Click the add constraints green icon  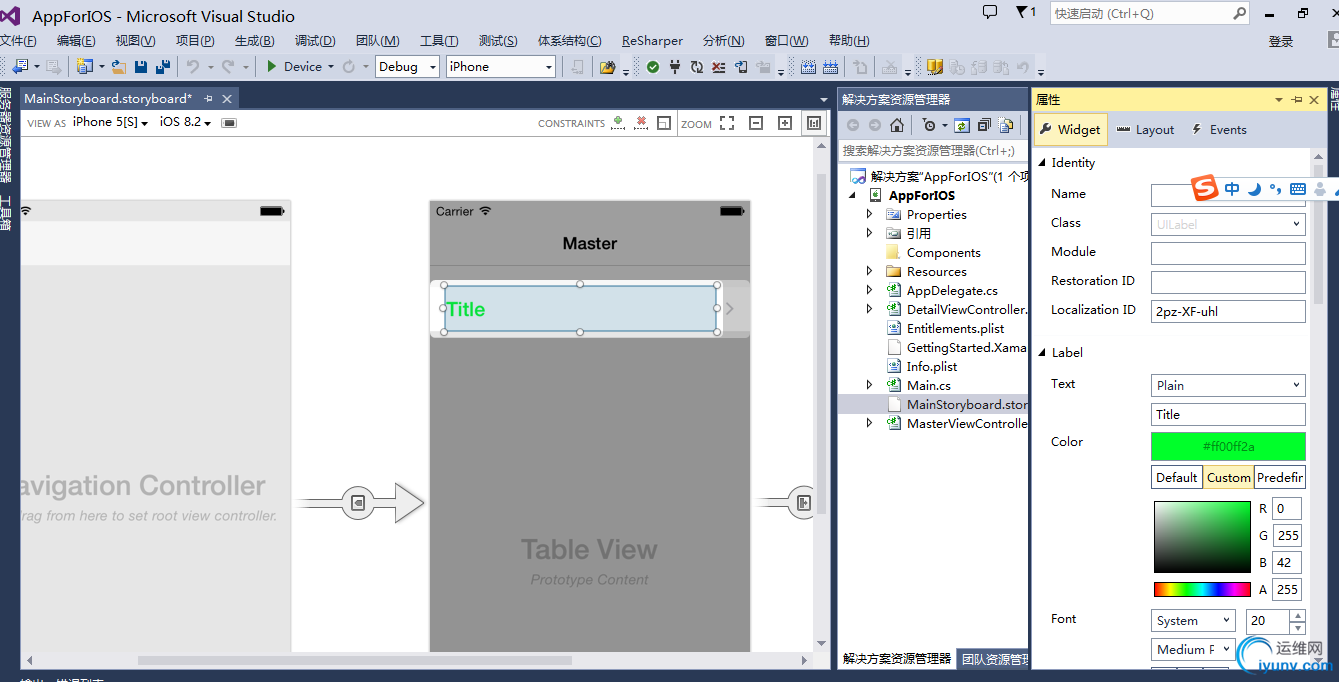[x=618, y=123]
